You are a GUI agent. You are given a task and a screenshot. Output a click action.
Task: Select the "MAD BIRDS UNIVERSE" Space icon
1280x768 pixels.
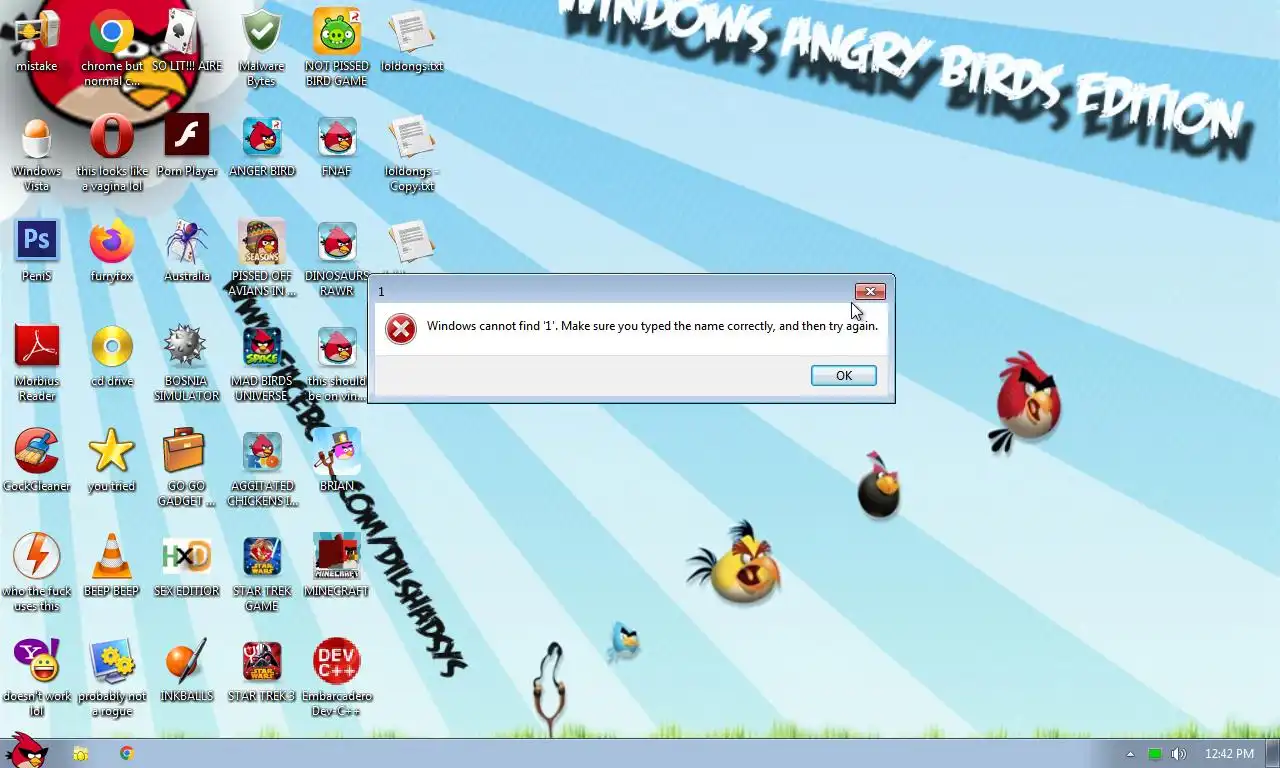coord(262,363)
